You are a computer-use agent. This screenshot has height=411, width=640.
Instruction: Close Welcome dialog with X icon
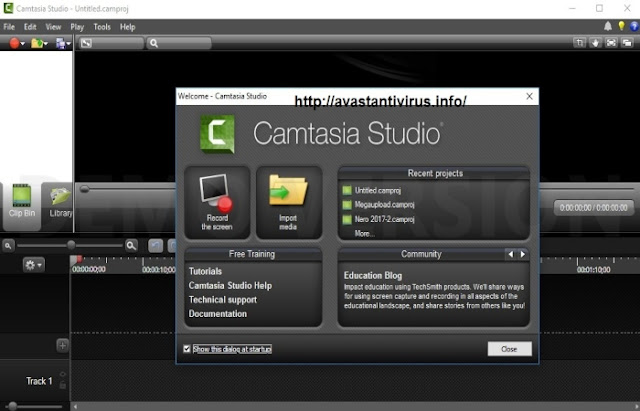point(529,96)
